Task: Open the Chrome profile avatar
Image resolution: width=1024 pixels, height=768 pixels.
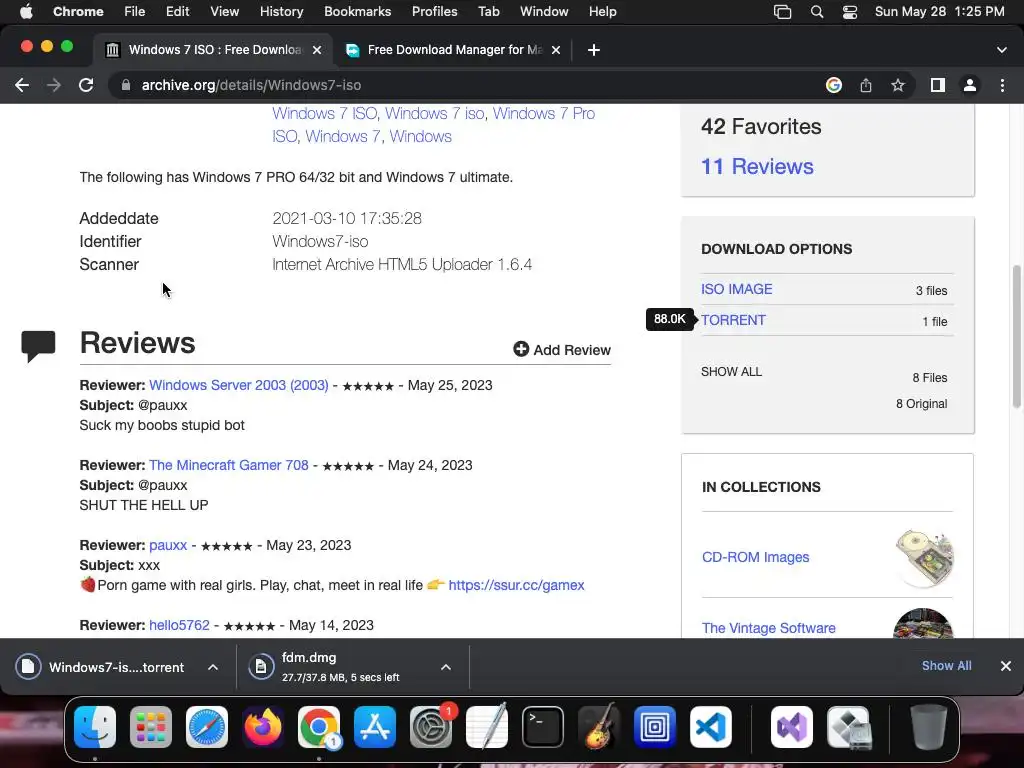Action: pyautogui.click(x=970, y=85)
